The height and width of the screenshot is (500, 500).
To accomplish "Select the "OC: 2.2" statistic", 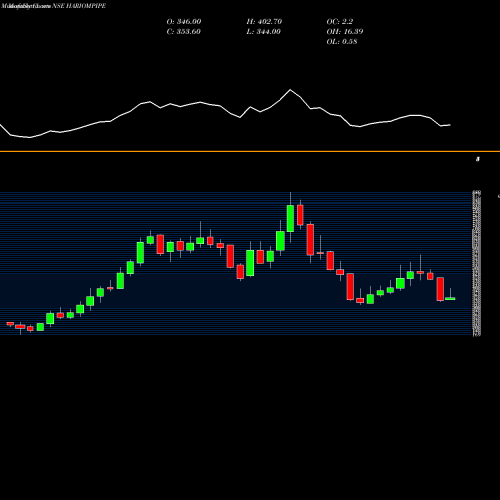I will point(340,21).
